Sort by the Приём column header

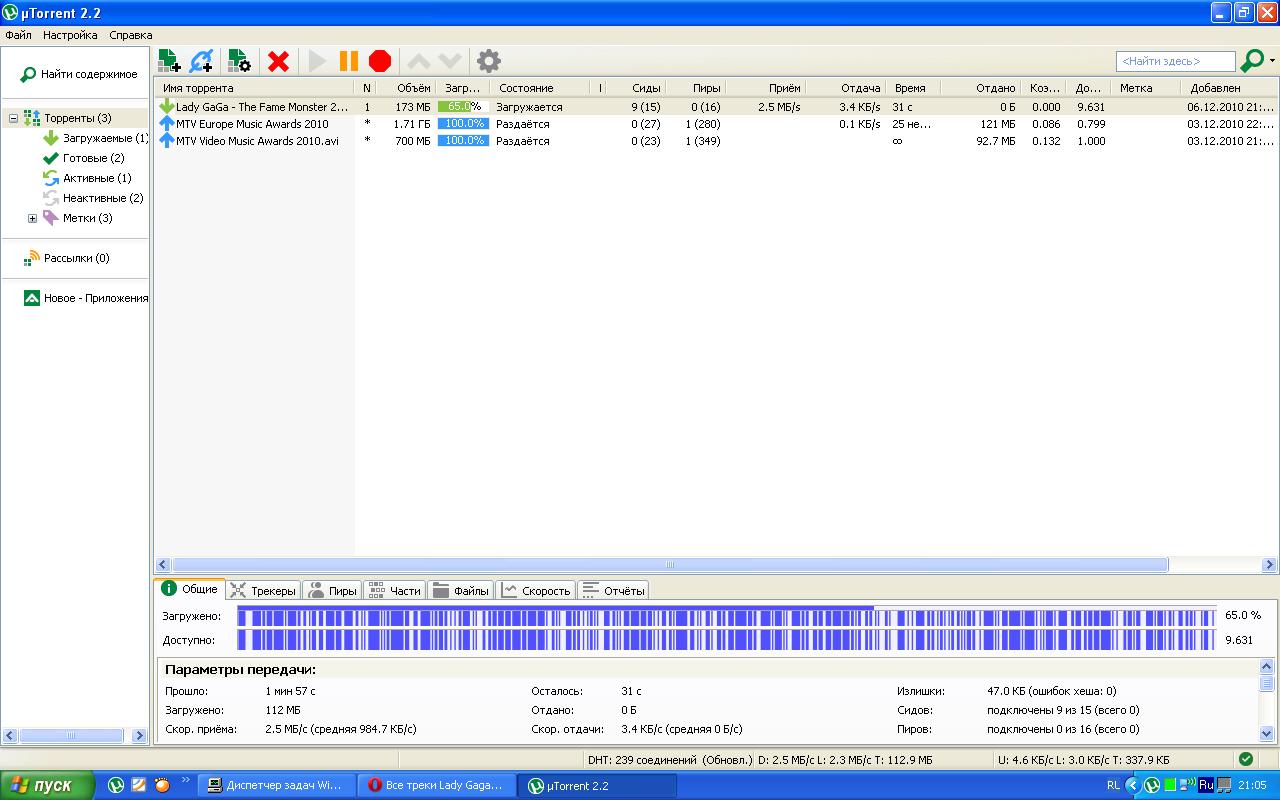[x=766, y=88]
